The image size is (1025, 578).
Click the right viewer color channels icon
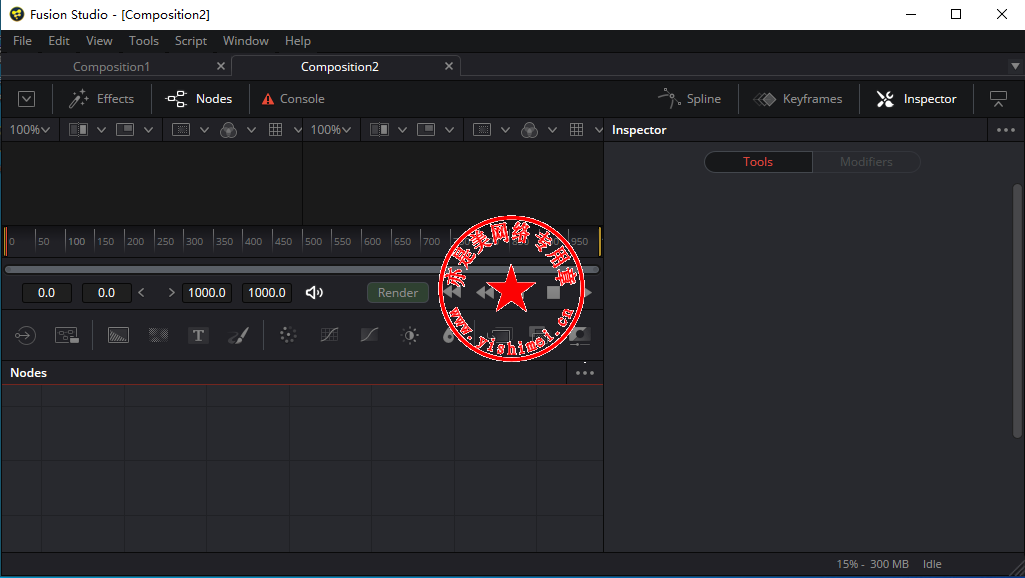point(529,130)
